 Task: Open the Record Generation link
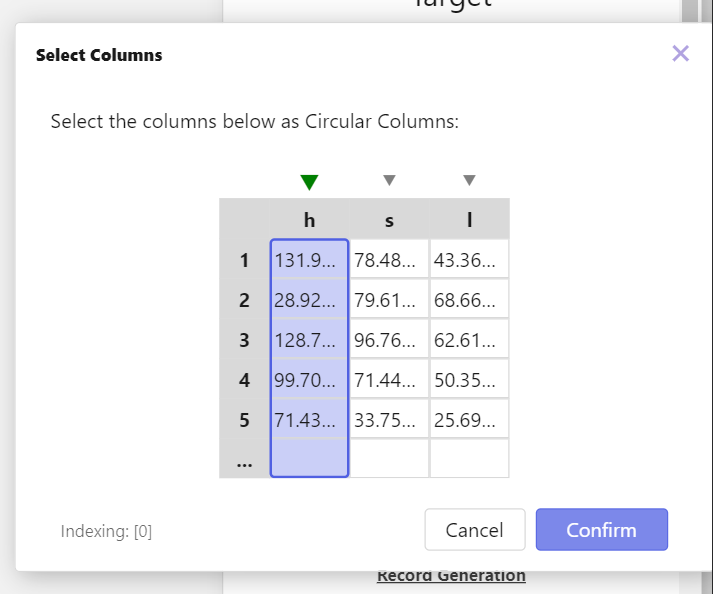coord(451,575)
